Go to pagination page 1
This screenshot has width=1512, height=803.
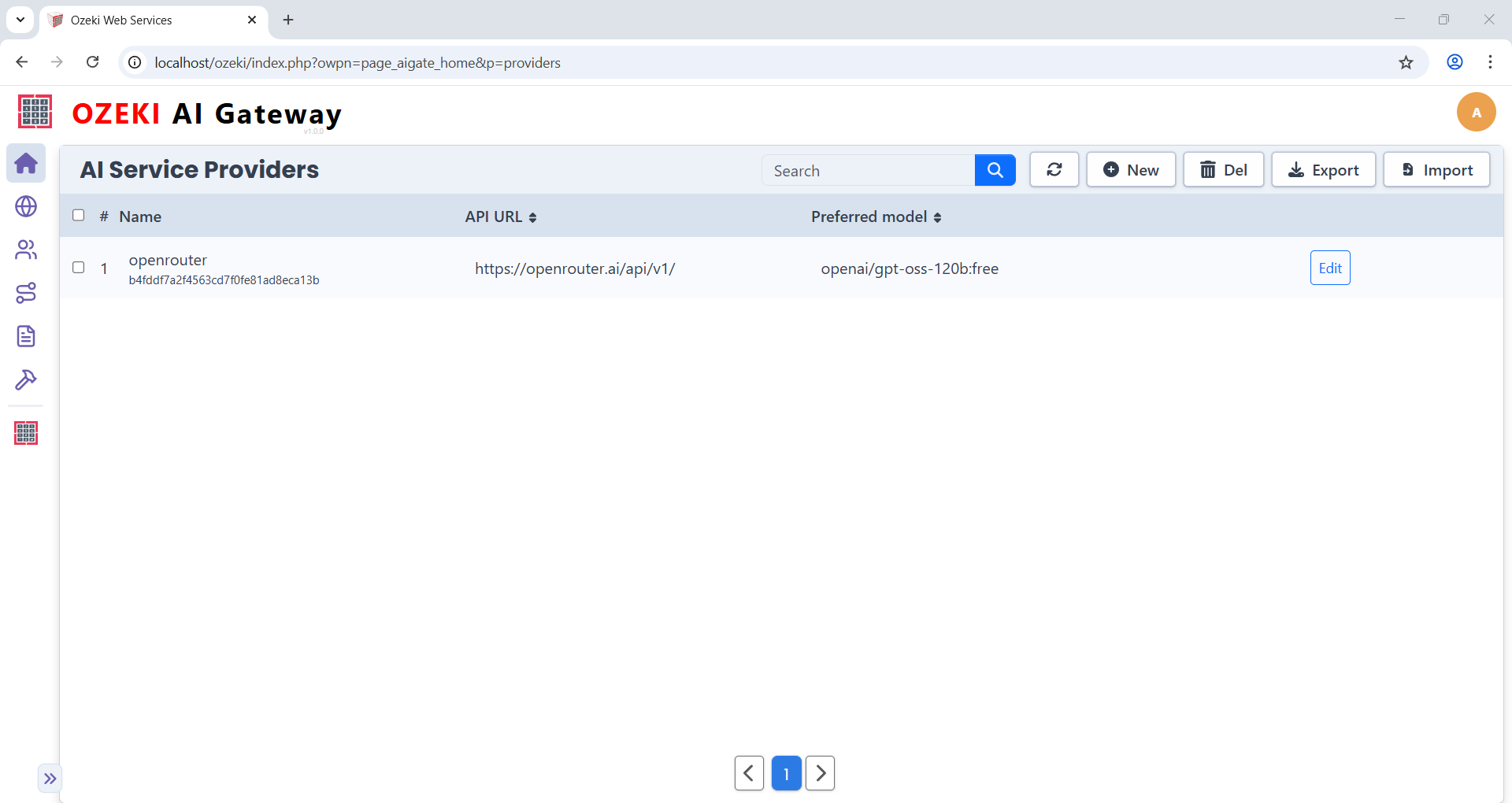coord(786,773)
